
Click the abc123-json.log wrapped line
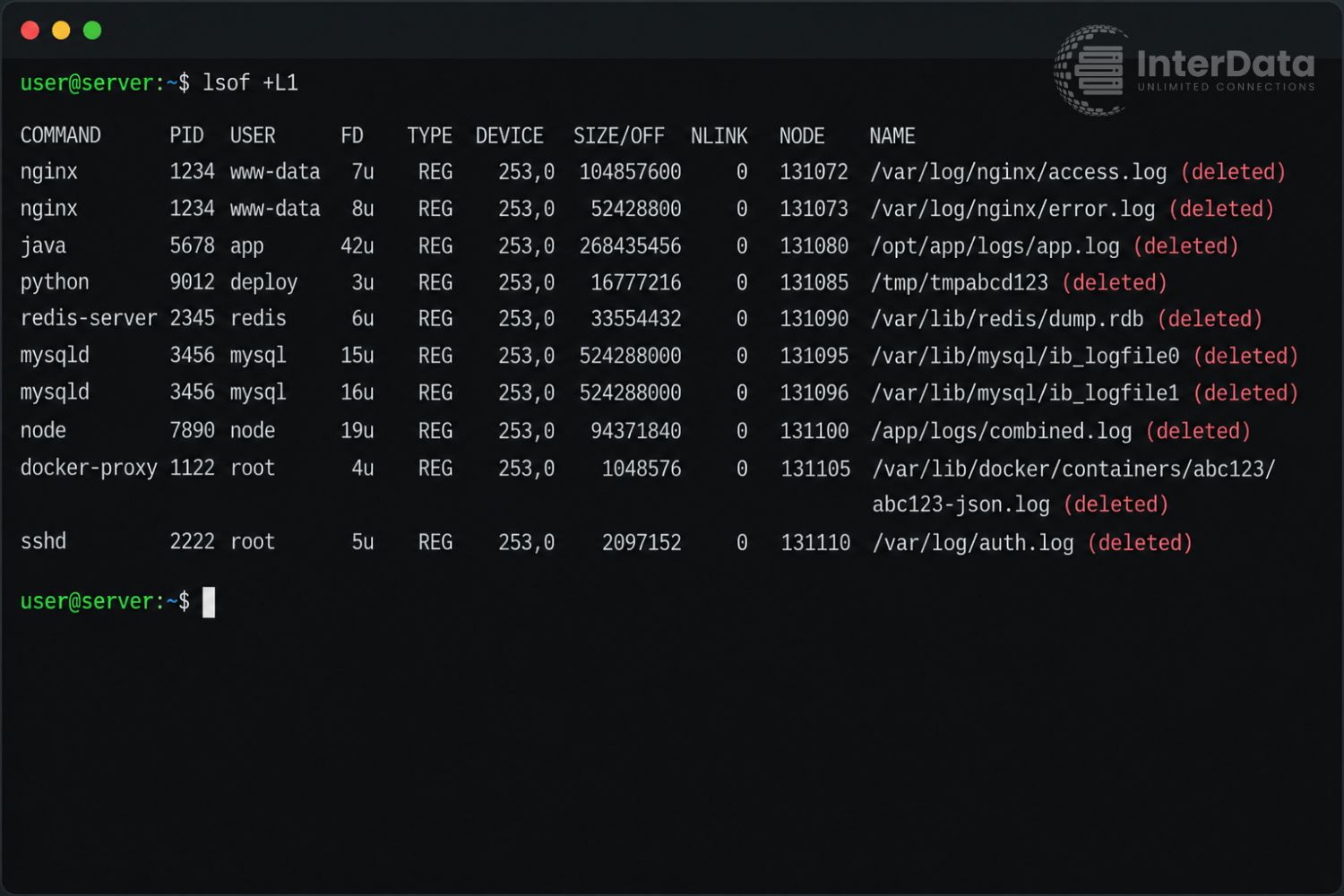[1021, 504]
